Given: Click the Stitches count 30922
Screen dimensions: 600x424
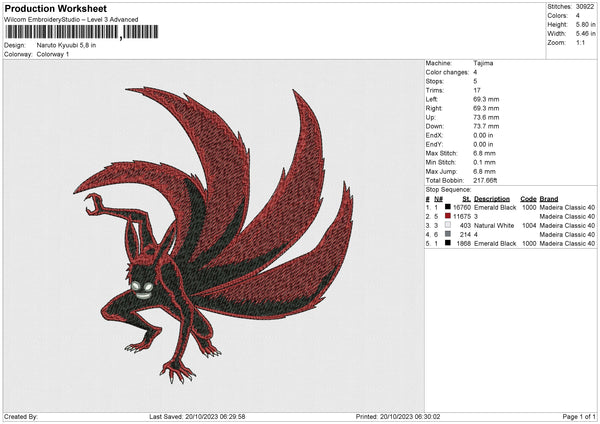Looking at the screenshot, I should (x=585, y=7).
